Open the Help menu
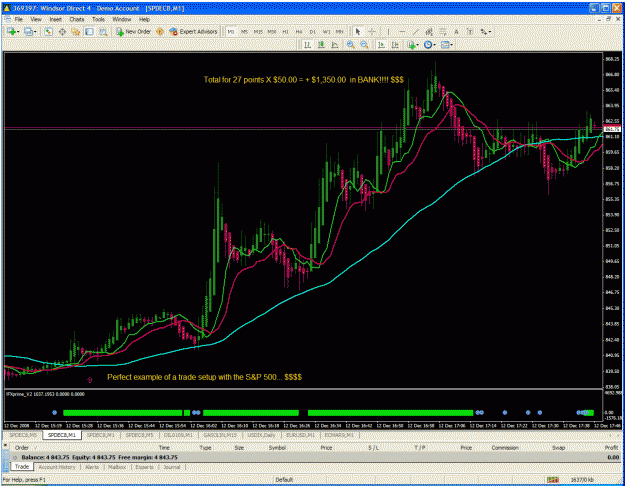Screen dimensions: 625x486 [x=144, y=19]
